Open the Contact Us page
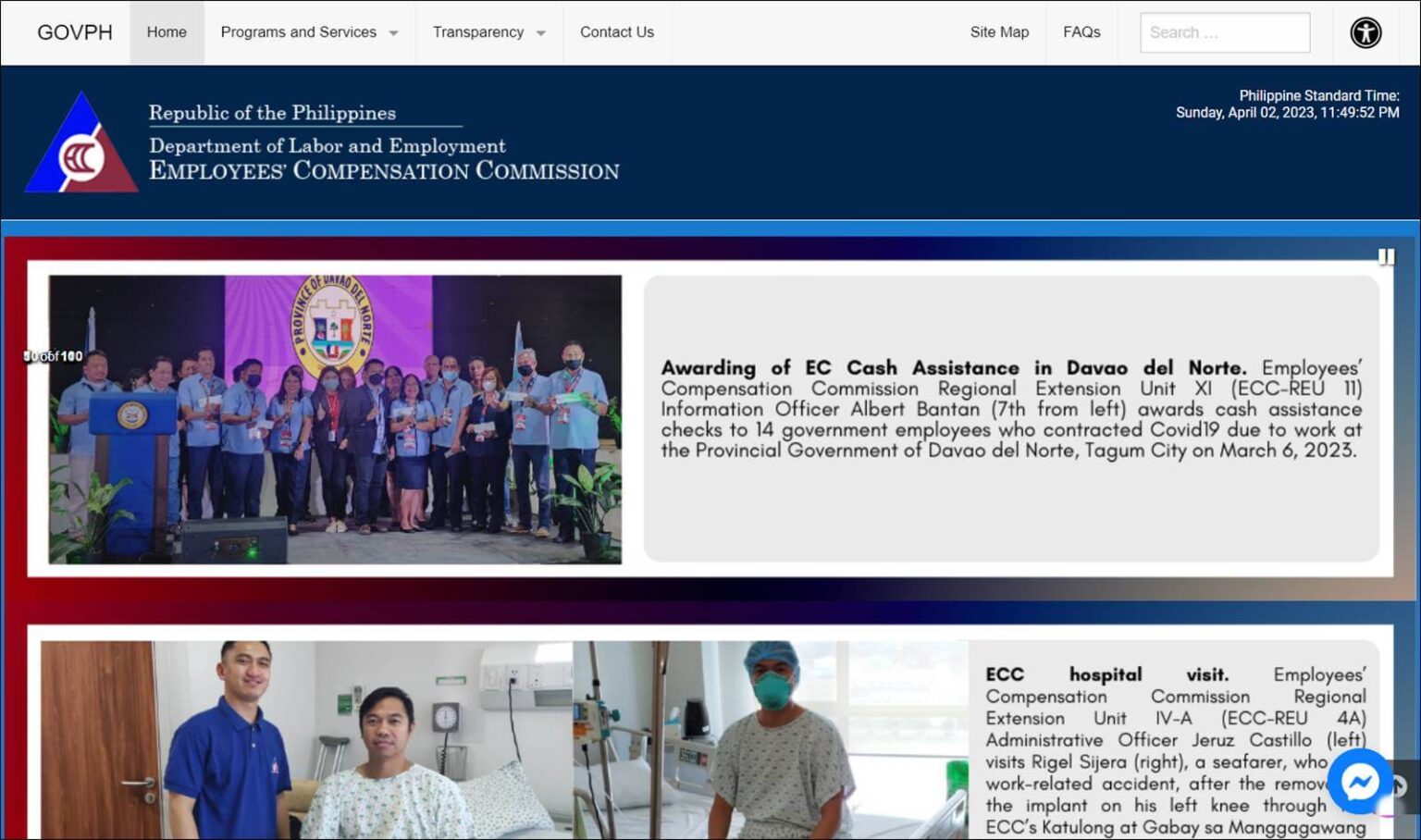The height and width of the screenshot is (840, 1421). tap(616, 32)
